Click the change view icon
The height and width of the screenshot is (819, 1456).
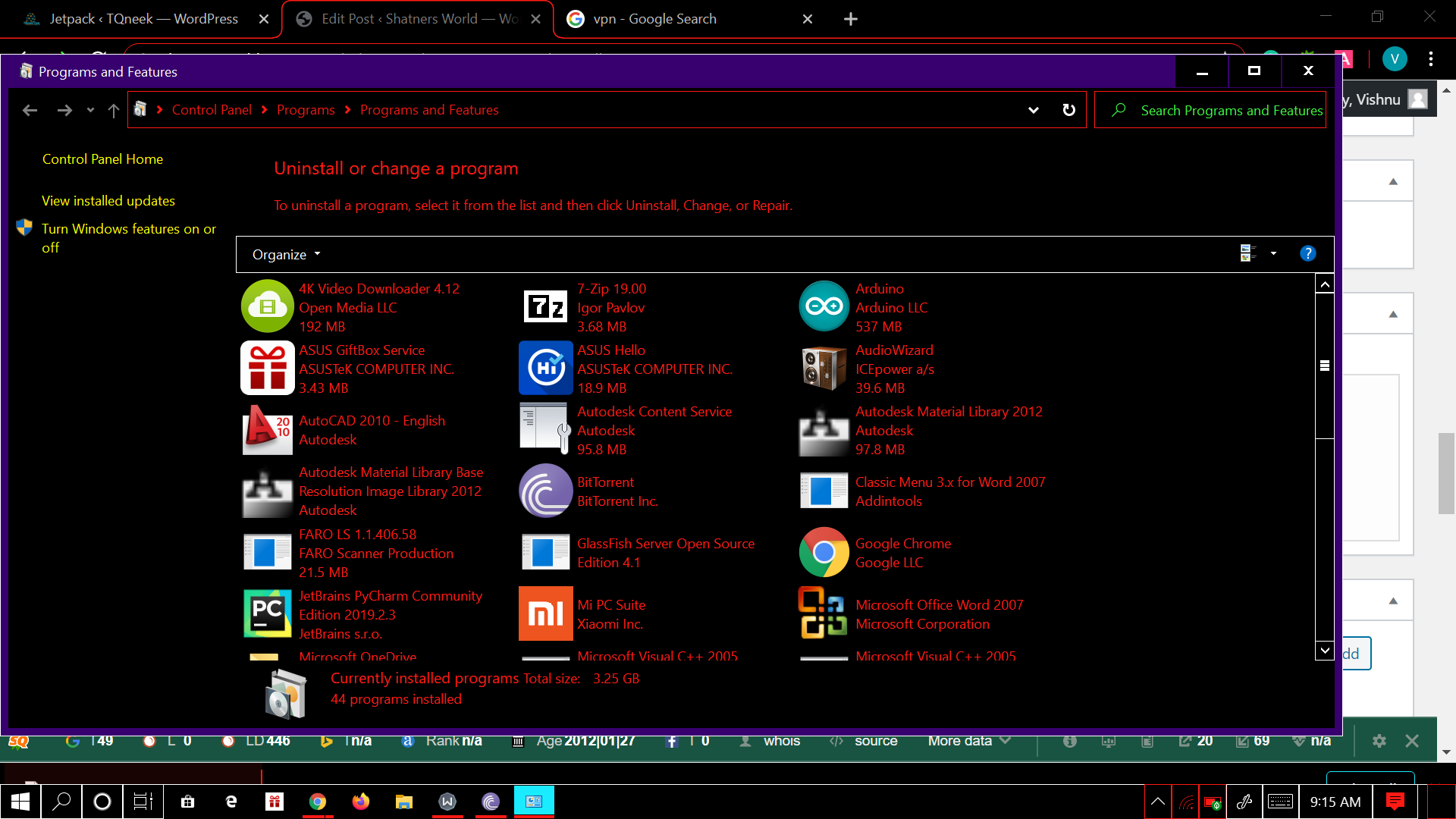(x=1248, y=253)
